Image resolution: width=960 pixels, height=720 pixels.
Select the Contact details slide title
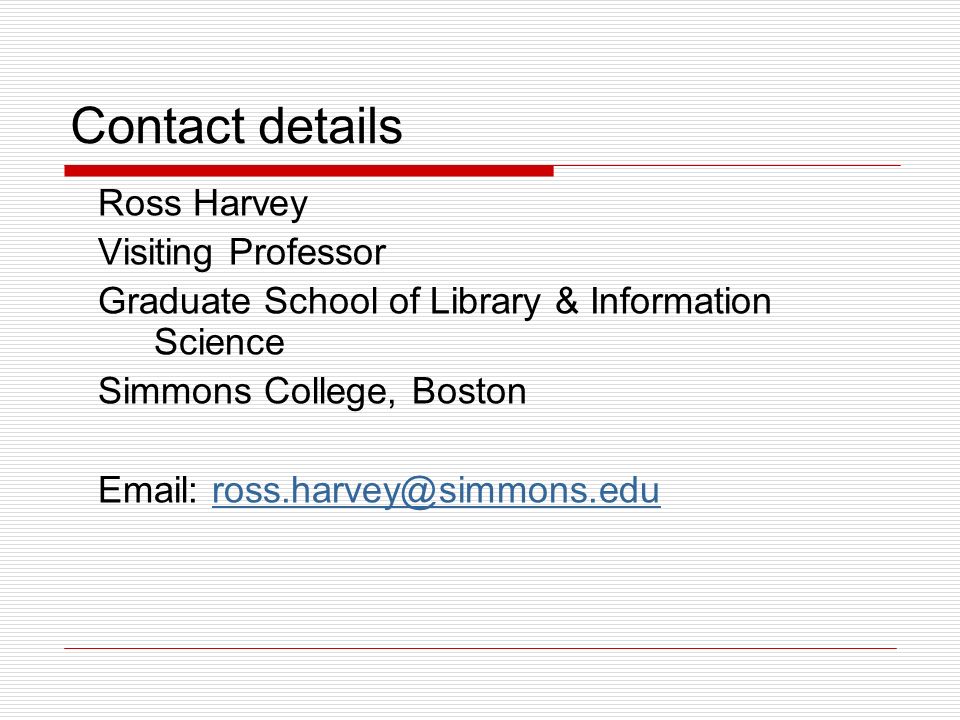(236, 126)
